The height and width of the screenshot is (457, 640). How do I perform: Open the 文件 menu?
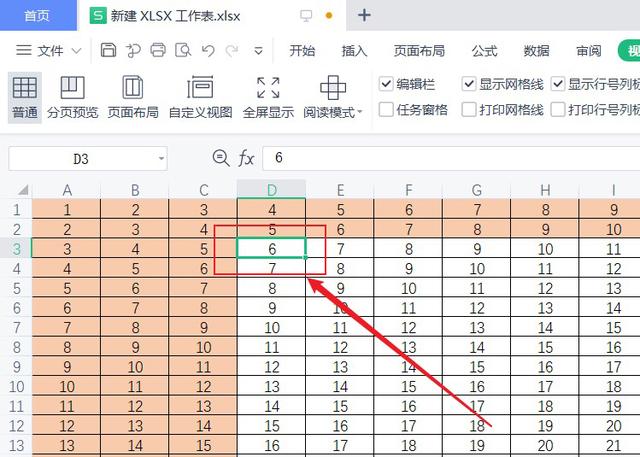click(x=50, y=51)
